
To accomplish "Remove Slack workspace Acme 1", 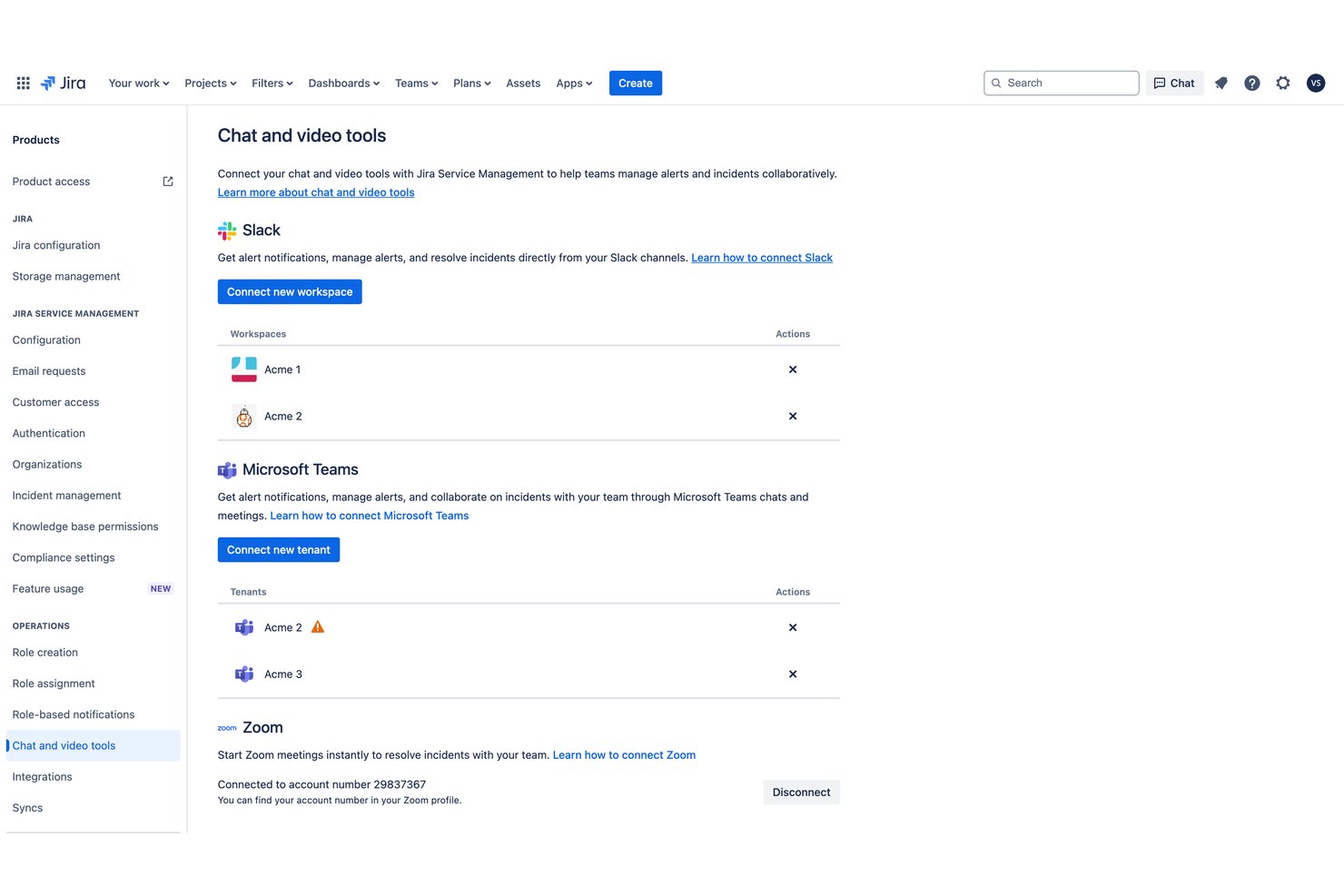I will tap(793, 369).
